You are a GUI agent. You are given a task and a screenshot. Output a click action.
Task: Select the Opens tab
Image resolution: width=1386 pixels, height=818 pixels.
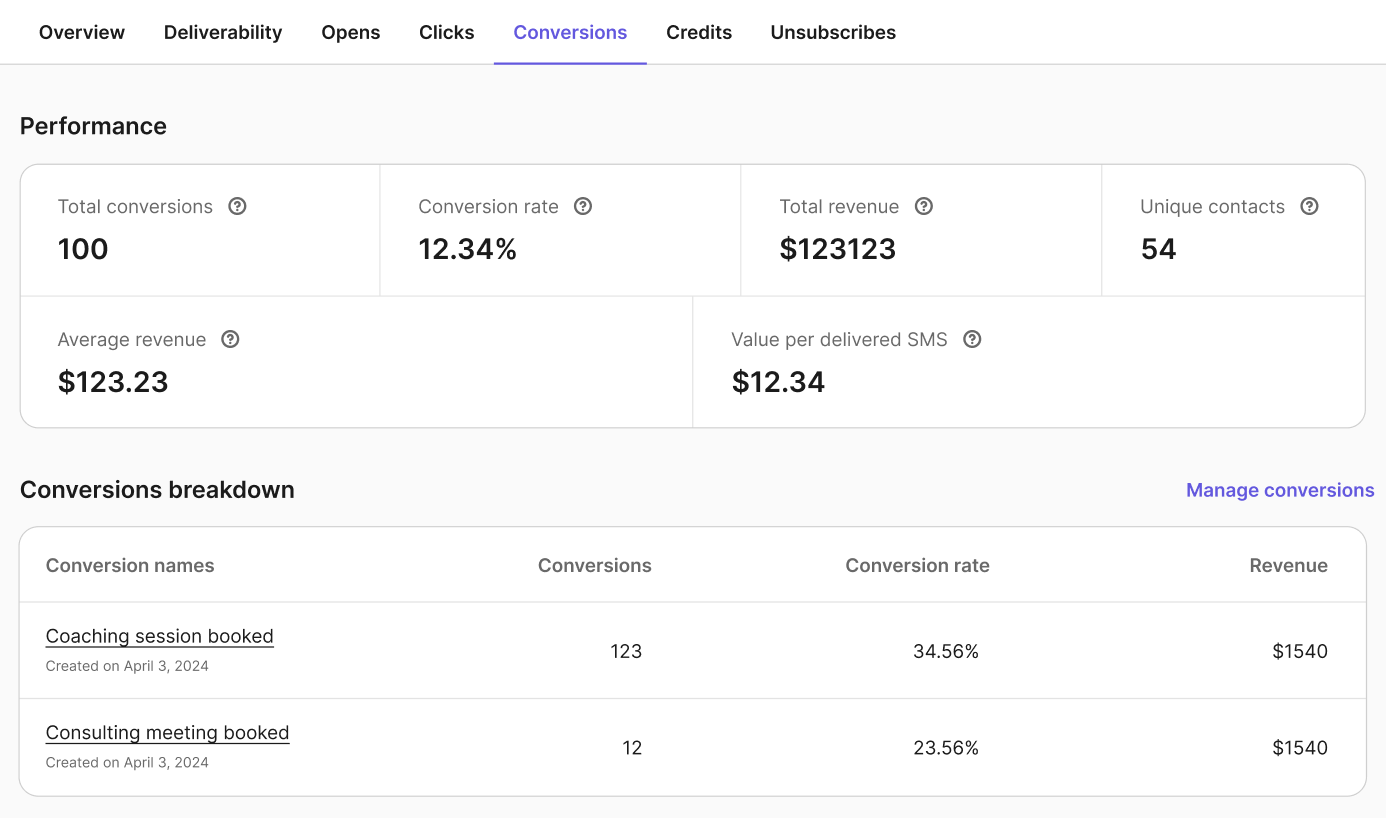(350, 31)
